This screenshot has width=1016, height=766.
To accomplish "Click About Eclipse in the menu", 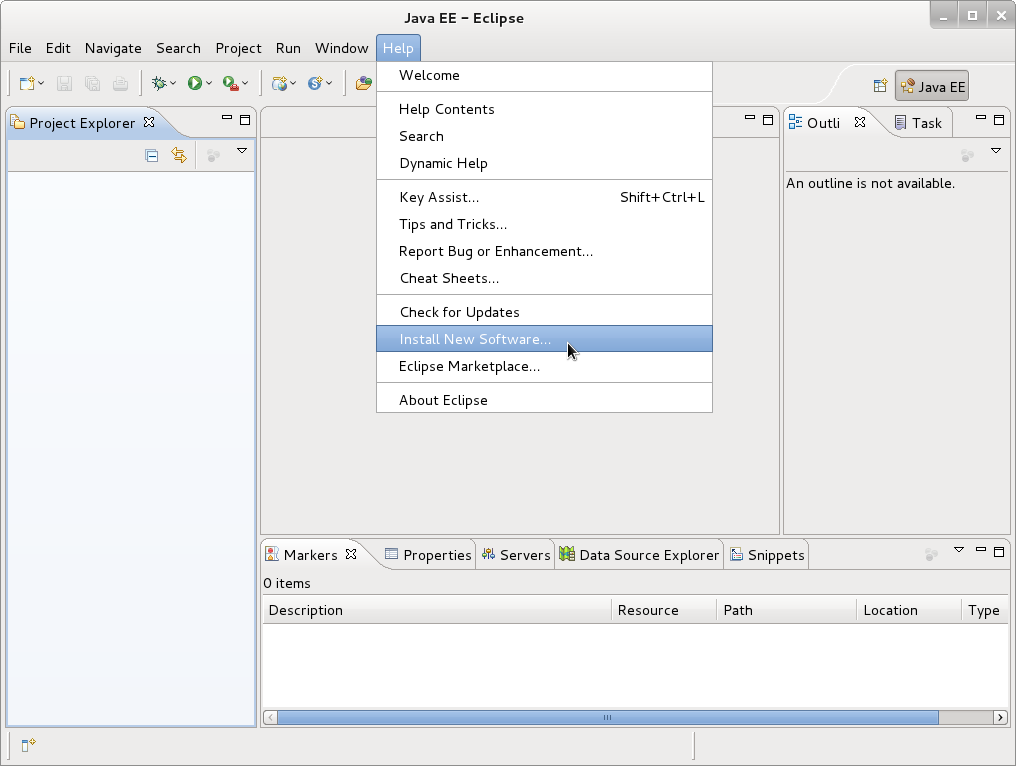I will coord(443,400).
